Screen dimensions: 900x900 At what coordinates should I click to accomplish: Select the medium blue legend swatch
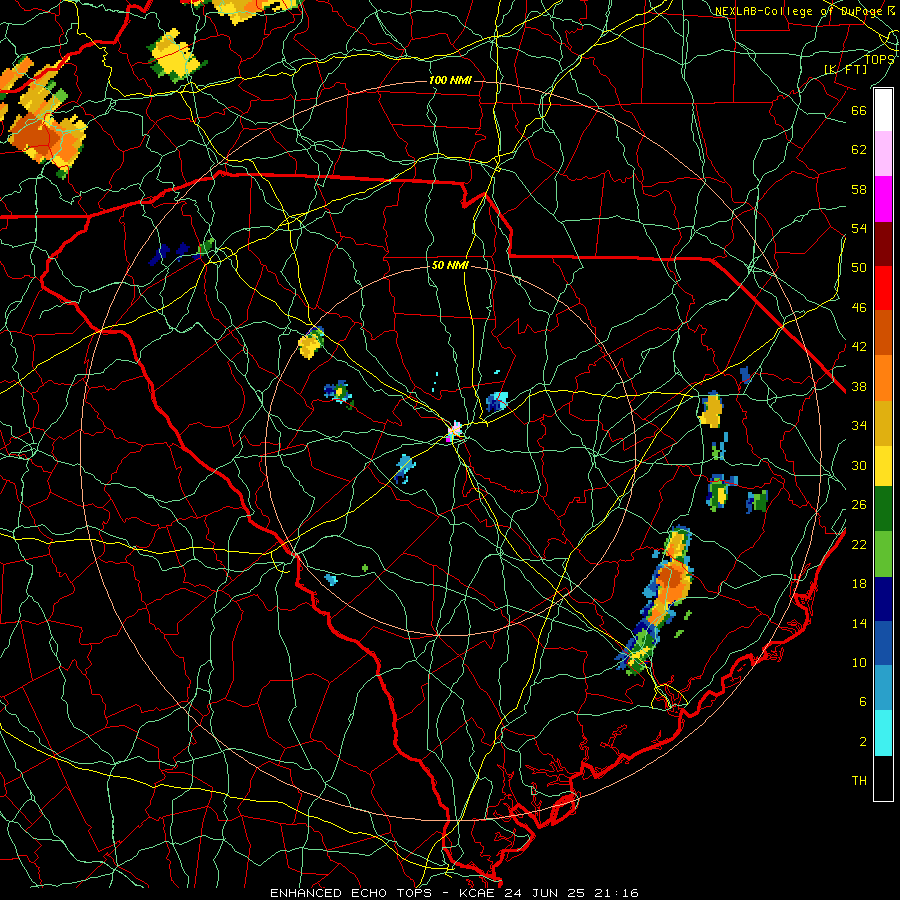pyautogui.click(x=883, y=643)
